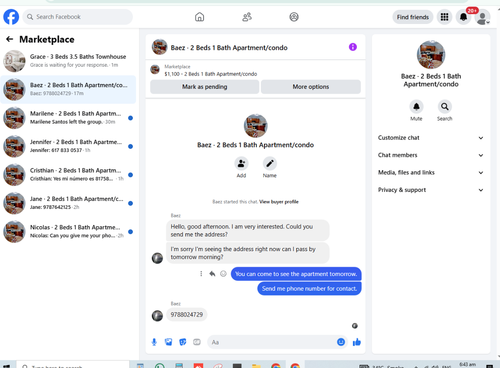Image resolution: width=500 pixels, height=368 pixels.
Task: Open Grace 3 Beds Townhouse conversation
Action: tap(68, 61)
